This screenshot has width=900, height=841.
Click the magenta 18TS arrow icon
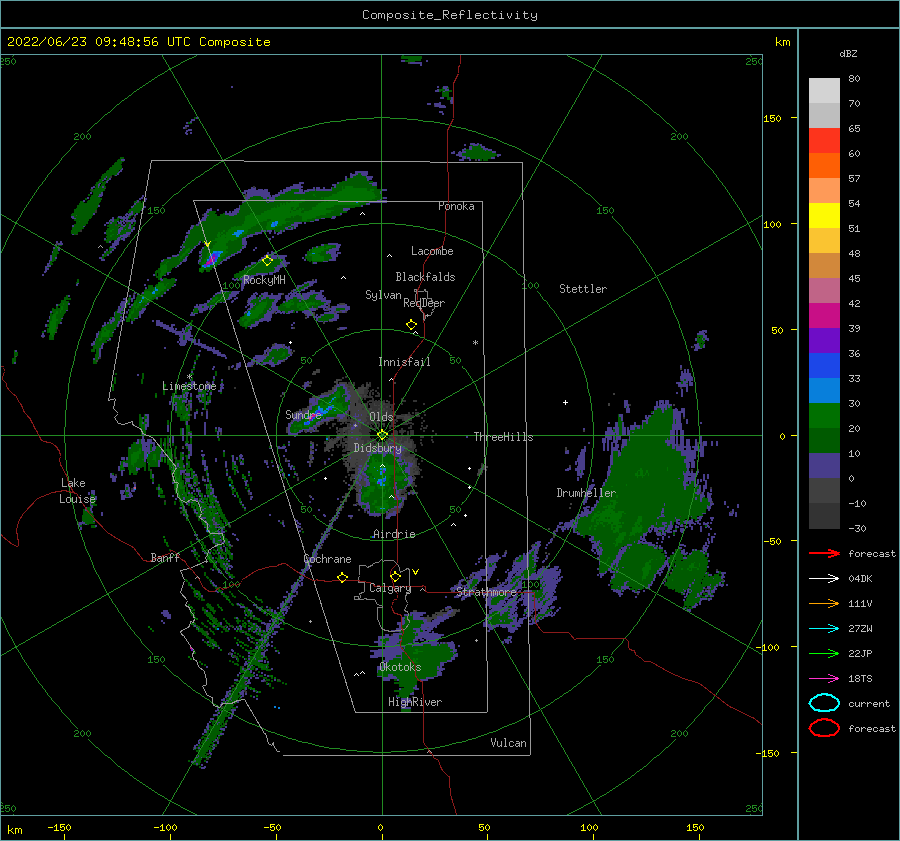click(x=824, y=679)
